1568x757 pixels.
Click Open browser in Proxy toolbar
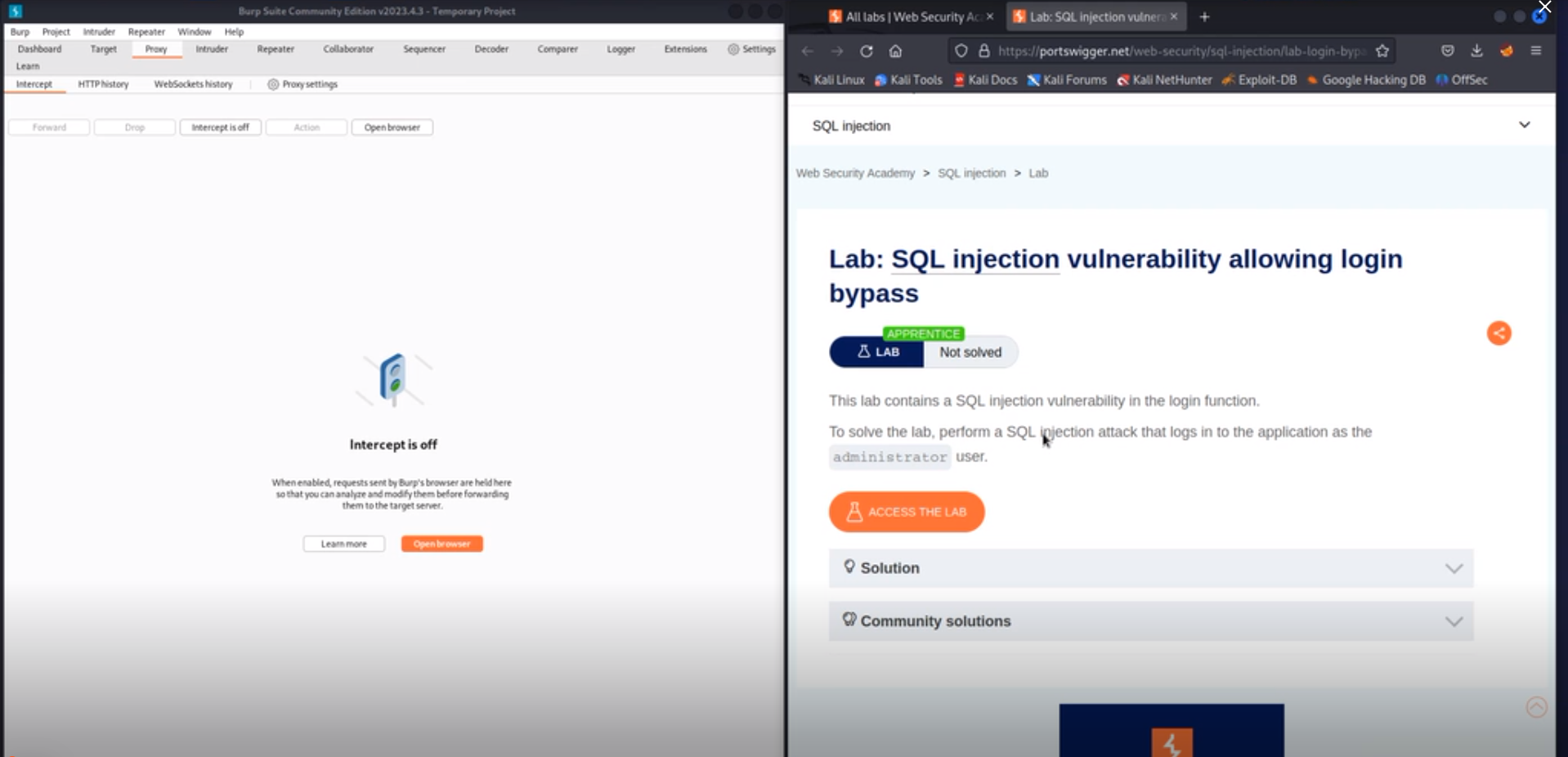(392, 128)
